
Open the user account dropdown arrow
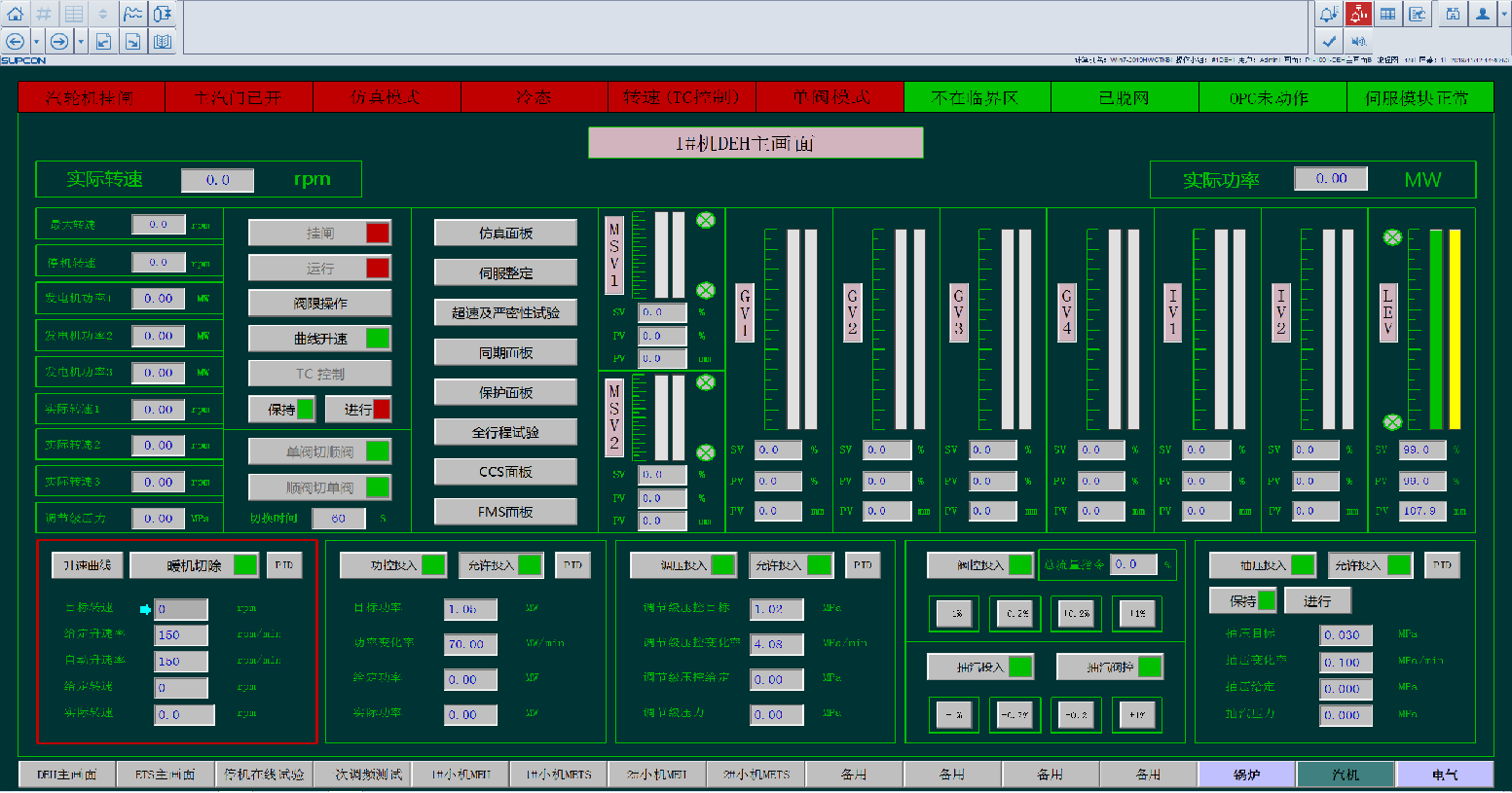coord(1503,14)
